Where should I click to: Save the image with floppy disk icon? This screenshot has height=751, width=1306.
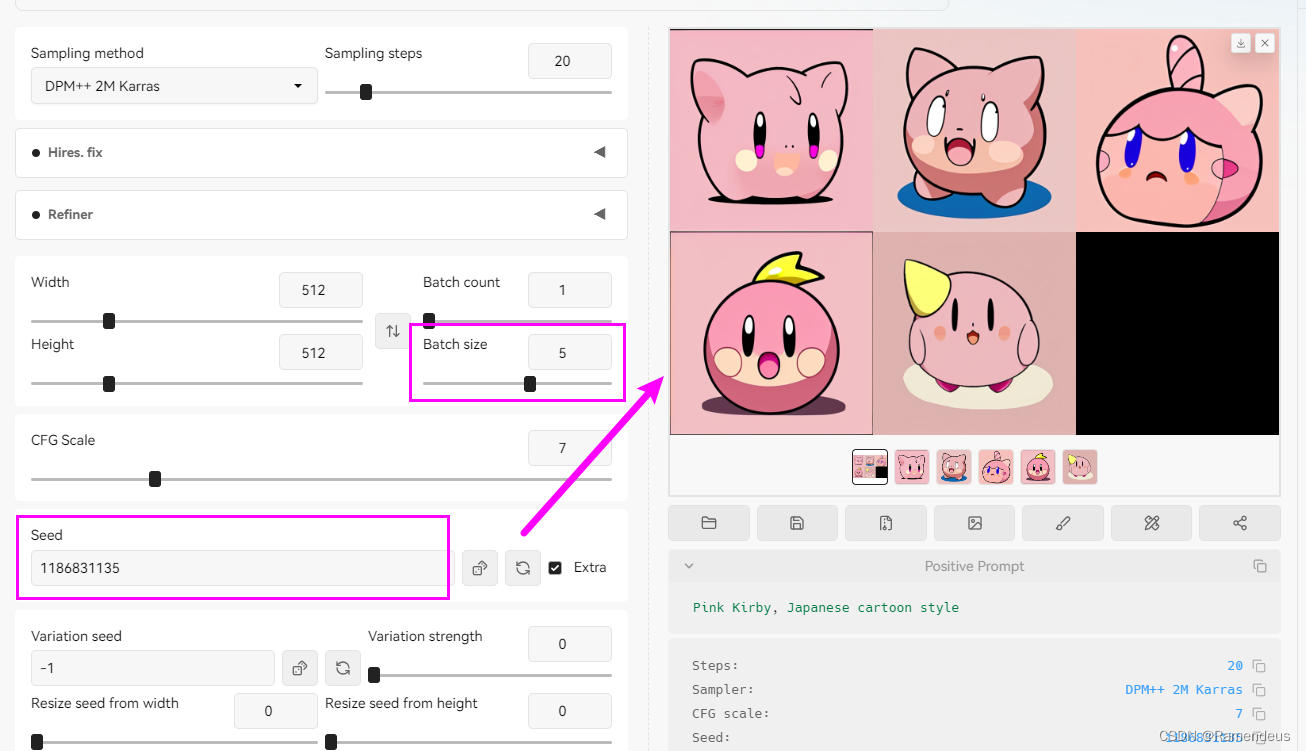tap(797, 523)
